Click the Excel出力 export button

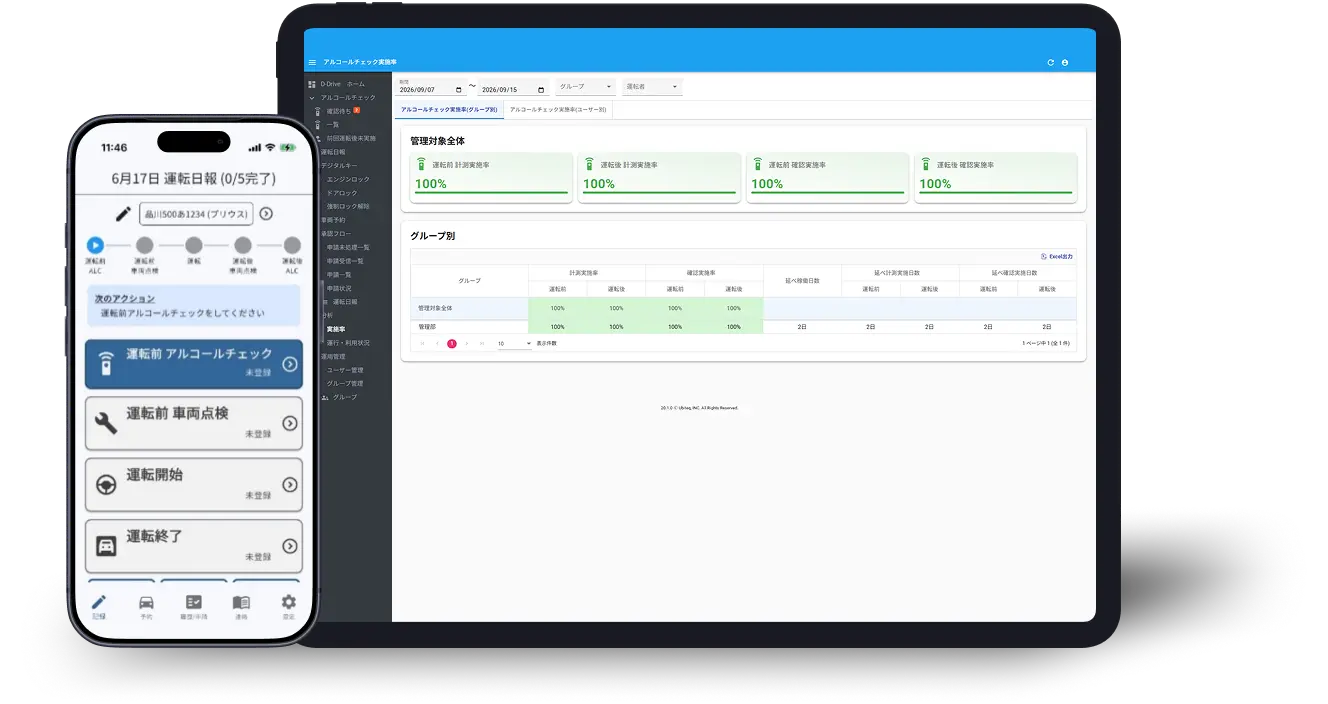[x=1057, y=257]
